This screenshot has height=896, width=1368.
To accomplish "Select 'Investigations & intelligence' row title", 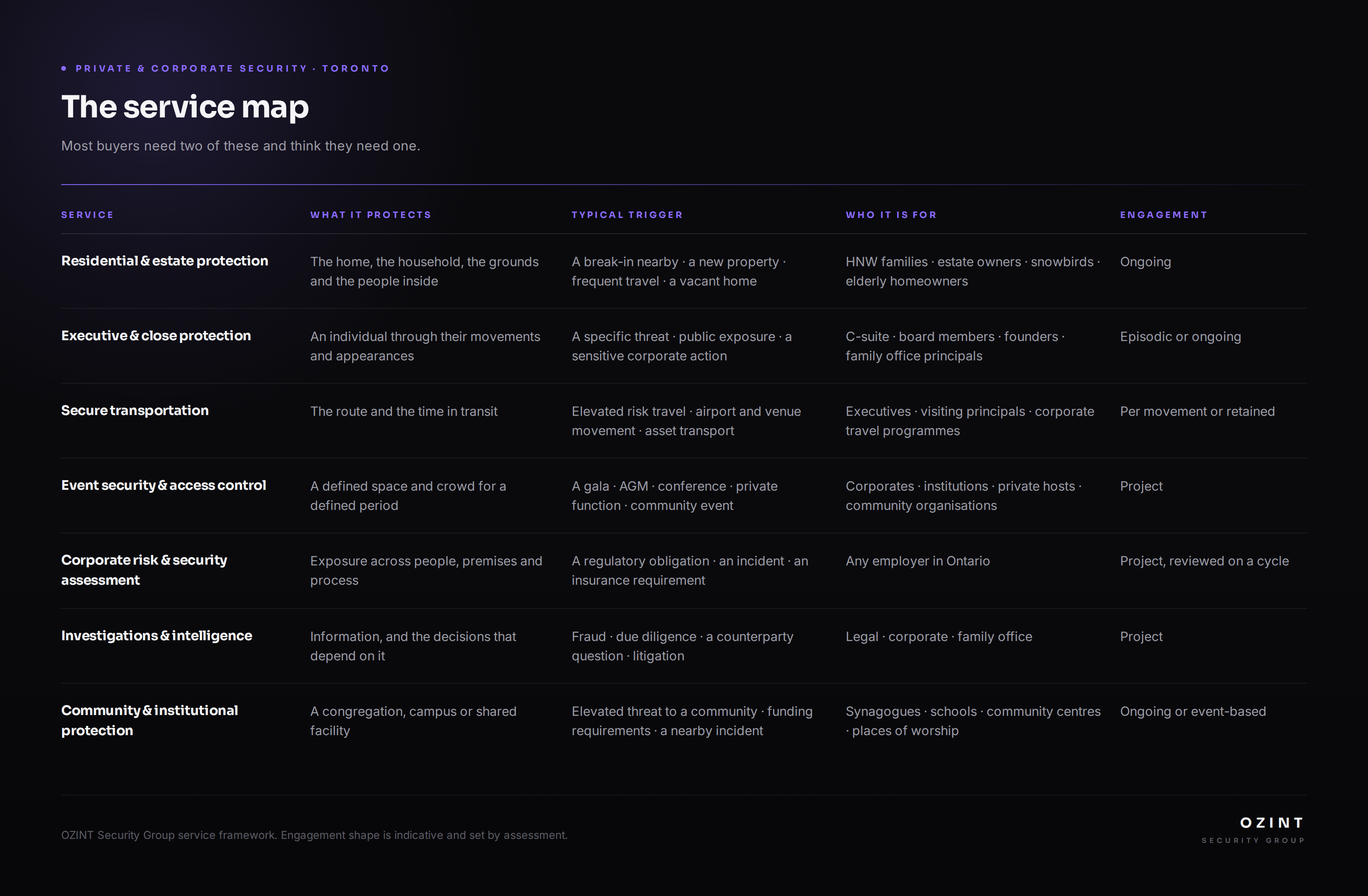I will point(157,636).
